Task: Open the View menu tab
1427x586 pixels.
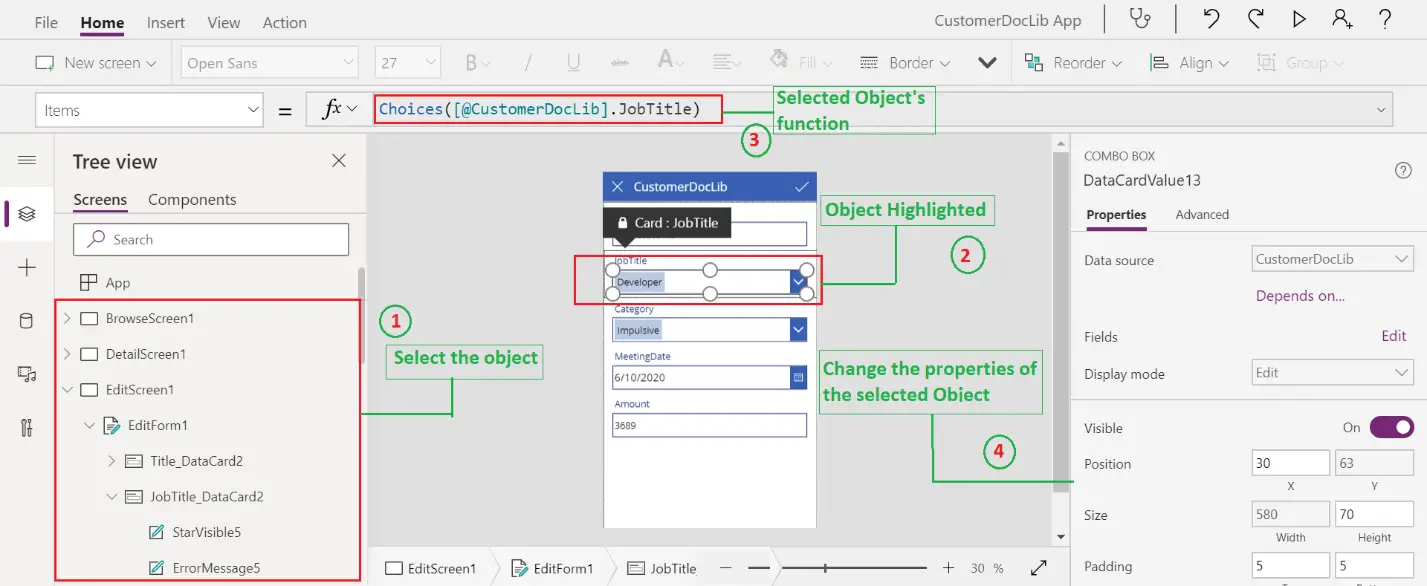Action: coord(224,22)
